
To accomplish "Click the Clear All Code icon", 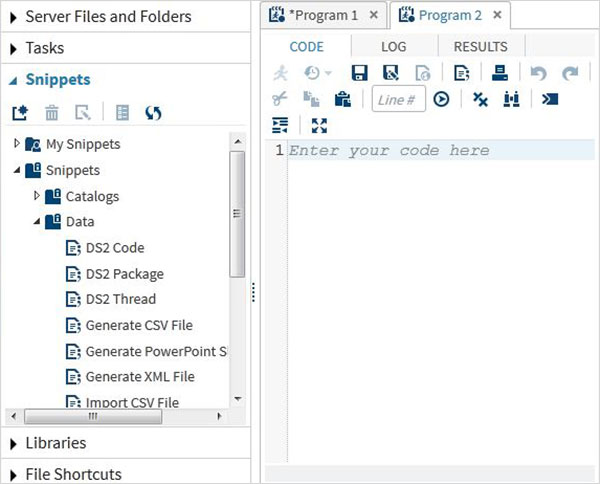I will click(480, 99).
